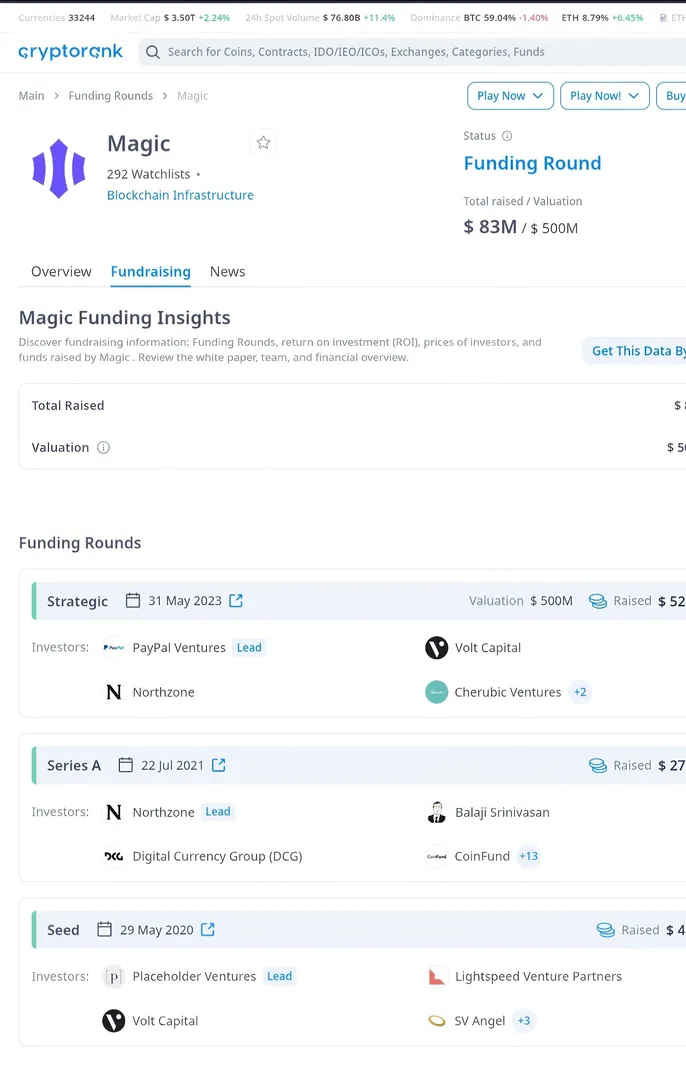Open SV Angel investor page
Image resolution: width=686 pixels, height=1080 pixels.
click(480, 1021)
